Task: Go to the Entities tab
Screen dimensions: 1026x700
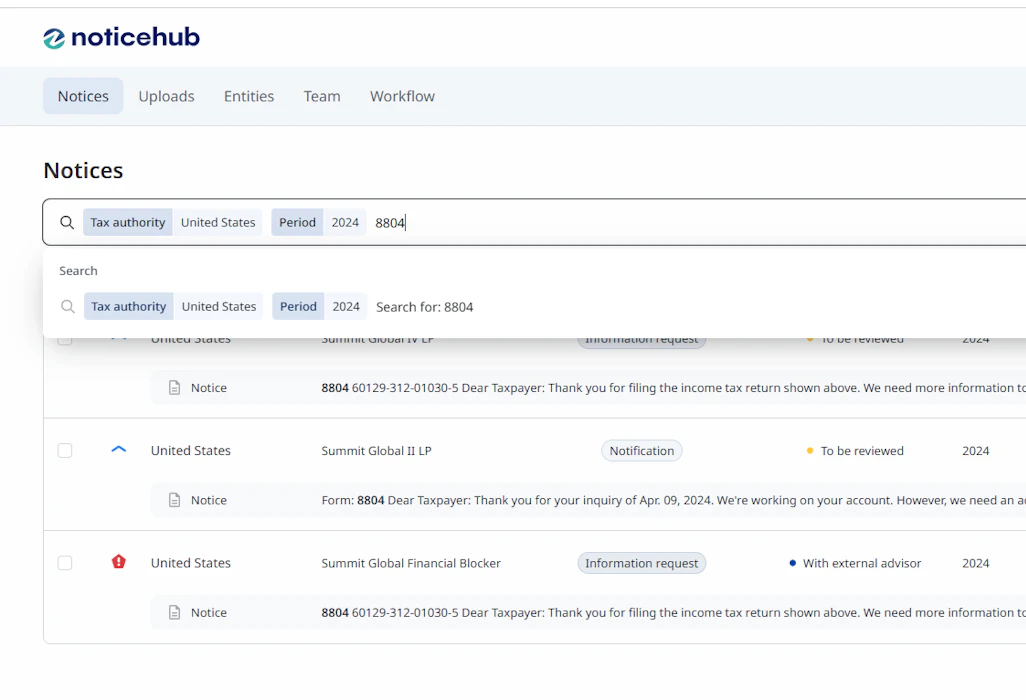Action: tap(249, 96)
